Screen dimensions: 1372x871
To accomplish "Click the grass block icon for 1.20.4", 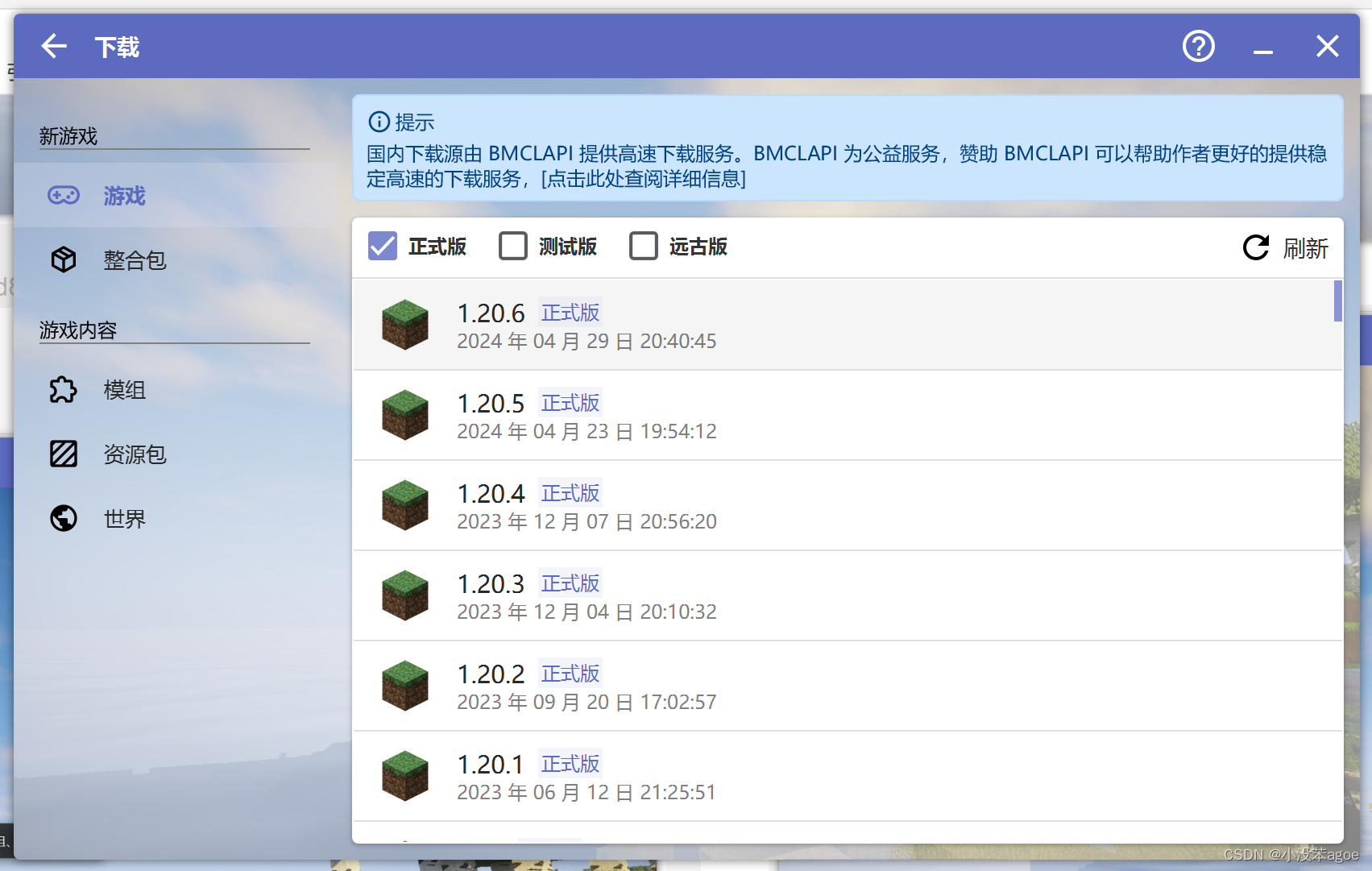I will point(404,505).
